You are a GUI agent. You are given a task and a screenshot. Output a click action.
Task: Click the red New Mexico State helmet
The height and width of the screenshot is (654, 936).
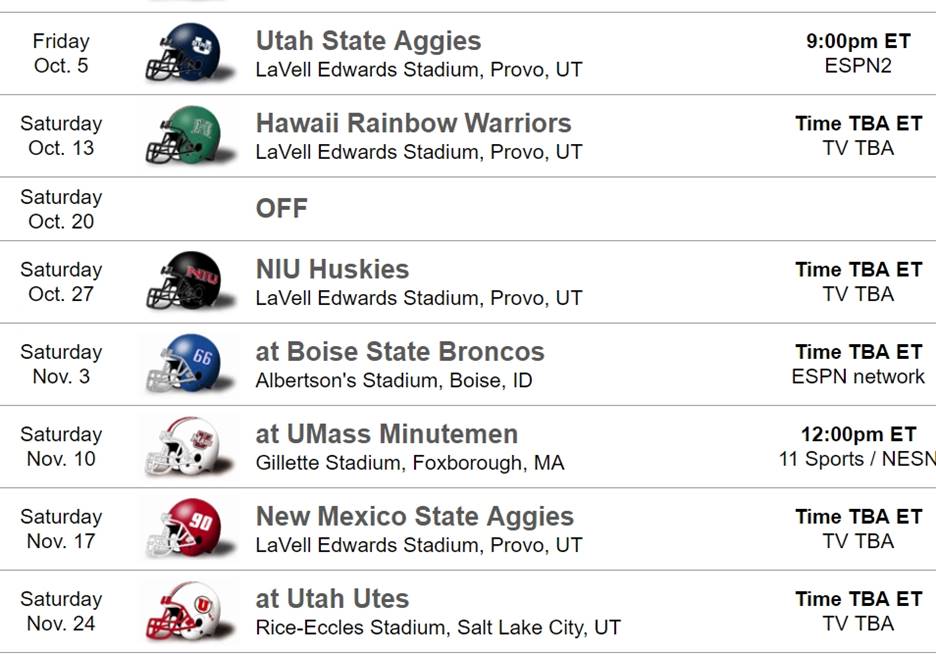coord(186,529)
